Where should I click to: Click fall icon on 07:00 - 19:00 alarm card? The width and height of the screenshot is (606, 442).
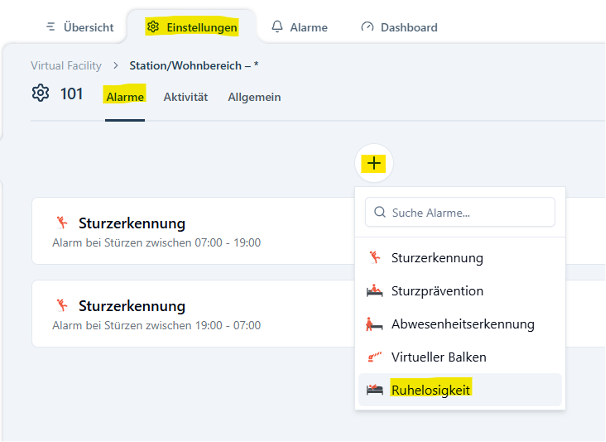(62, 223)
